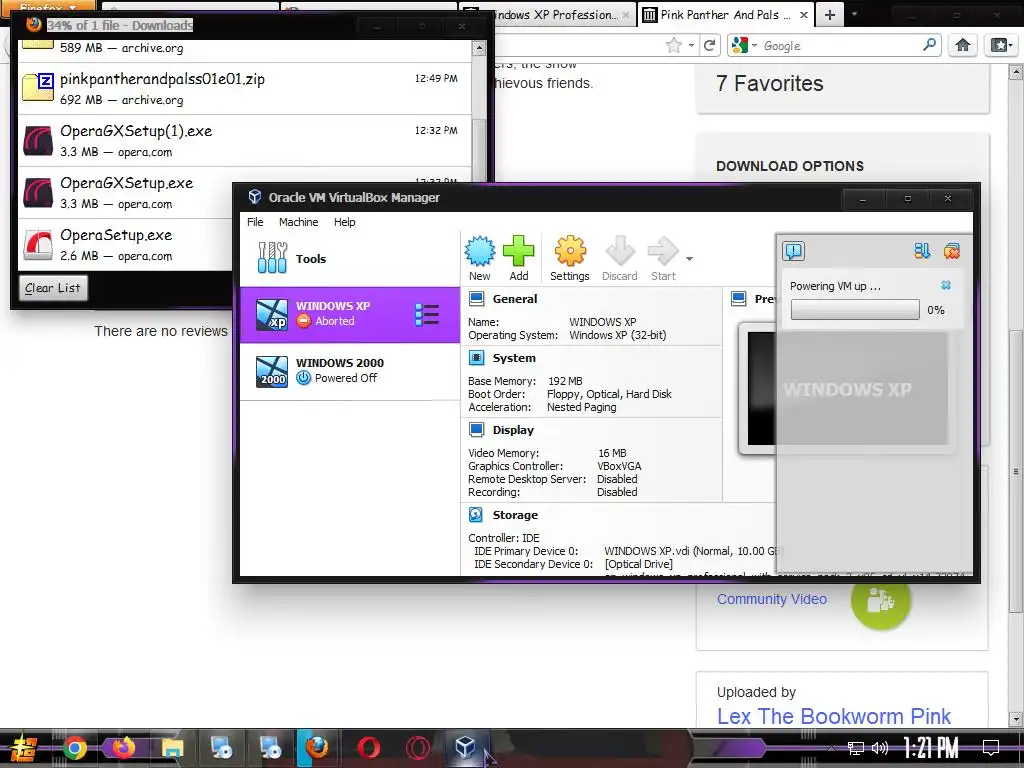Image resolution: width=1024 pixels, height=768 pixels.
Task: Open the Help menu in VirtualBox
Action: 345,222
